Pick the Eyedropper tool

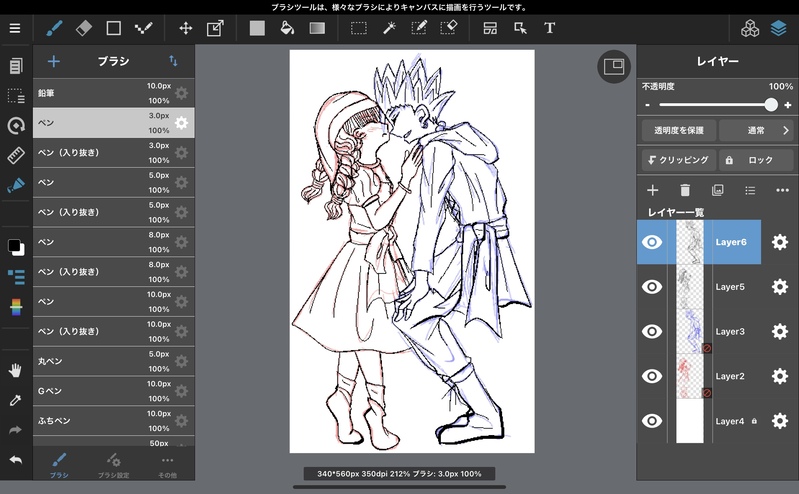pyautogui.click(x=15, y=400)
